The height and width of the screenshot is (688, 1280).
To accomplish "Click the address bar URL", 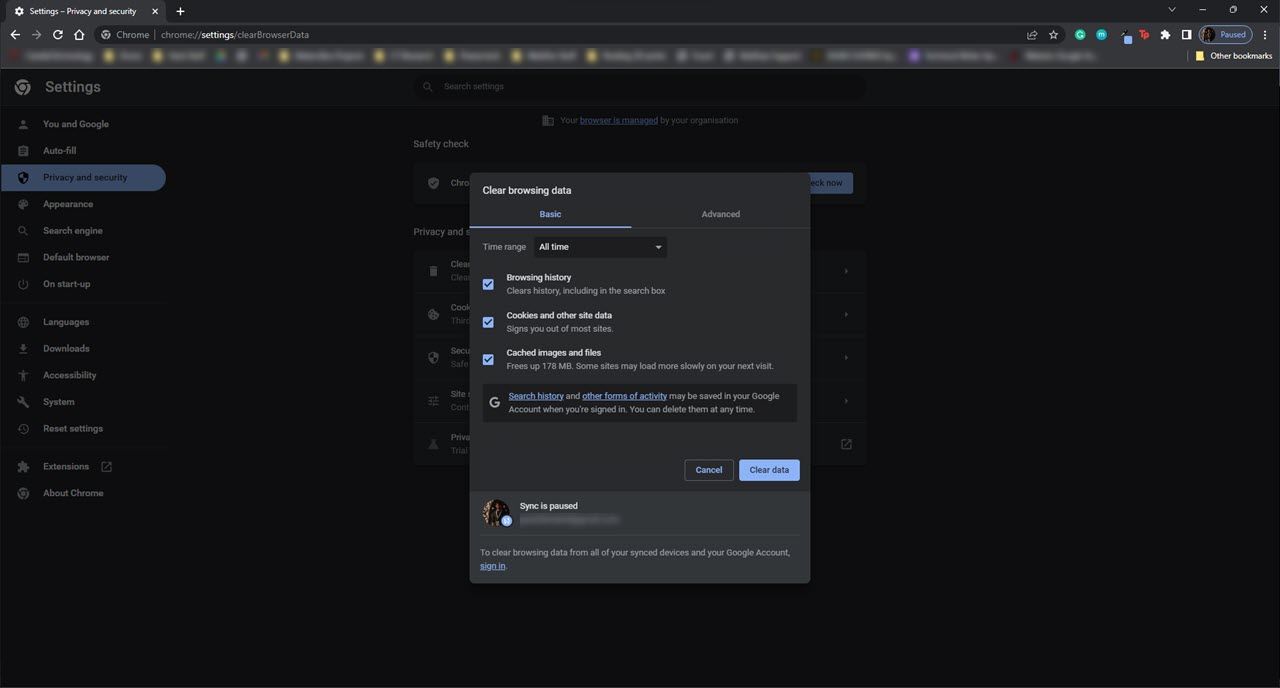I will (x=235, y=34).
